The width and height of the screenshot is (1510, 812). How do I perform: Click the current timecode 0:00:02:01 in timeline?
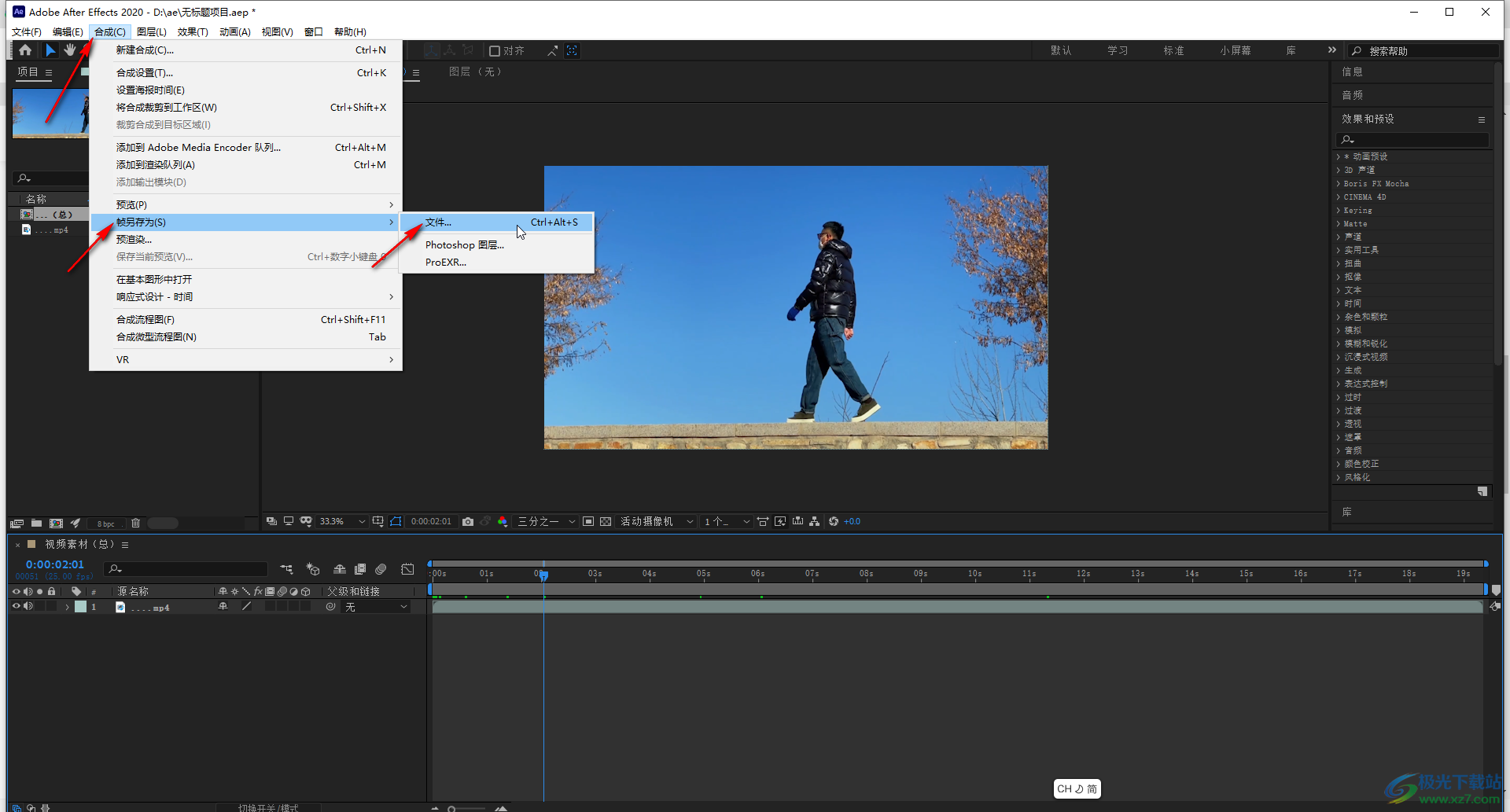pos(54,564)
